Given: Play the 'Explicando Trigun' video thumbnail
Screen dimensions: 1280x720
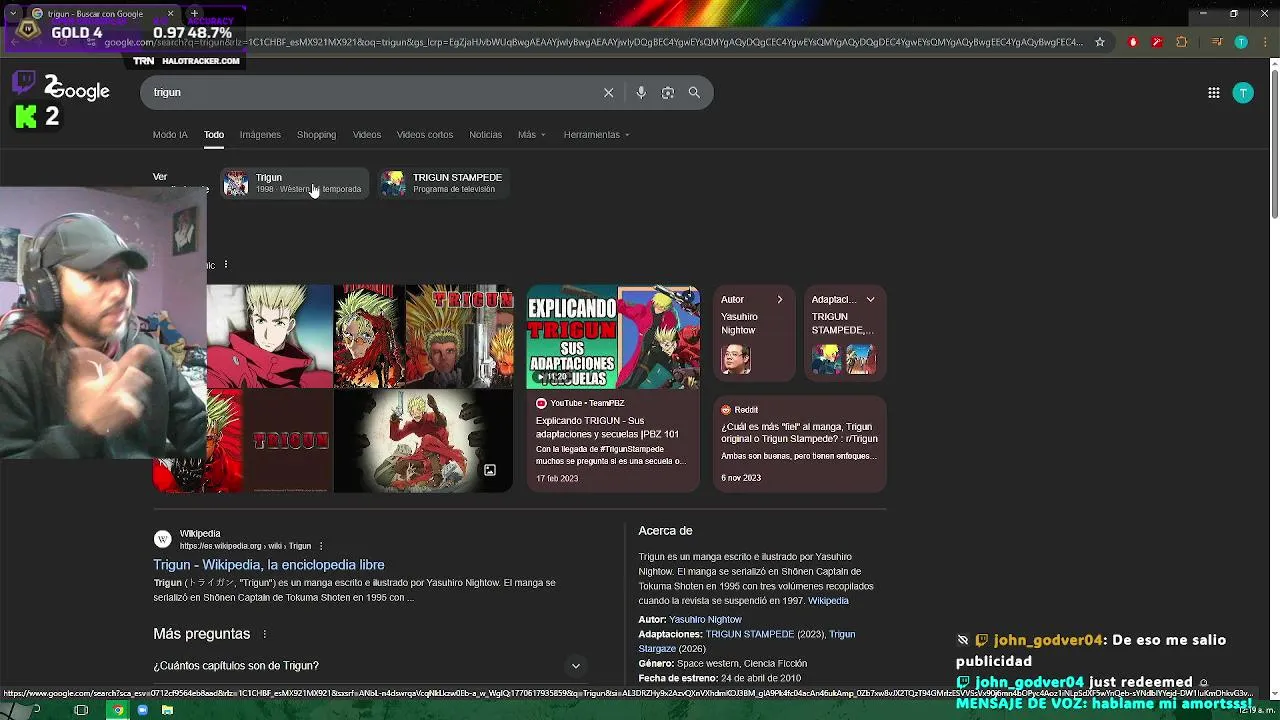Looking at the screenshot, I should pos(613,337).
